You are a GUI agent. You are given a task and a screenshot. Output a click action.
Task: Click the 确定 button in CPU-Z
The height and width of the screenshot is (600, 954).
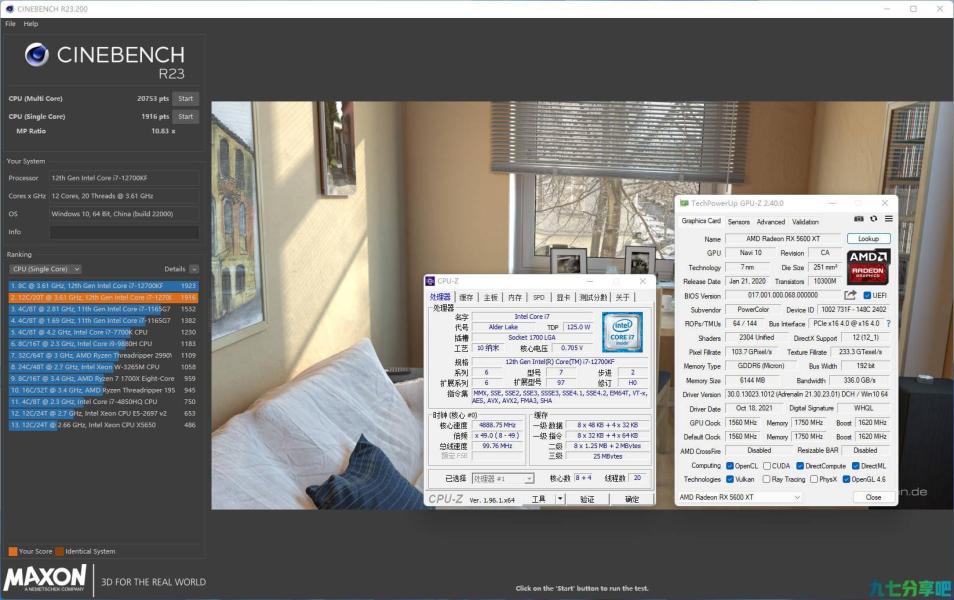point(632,499)
